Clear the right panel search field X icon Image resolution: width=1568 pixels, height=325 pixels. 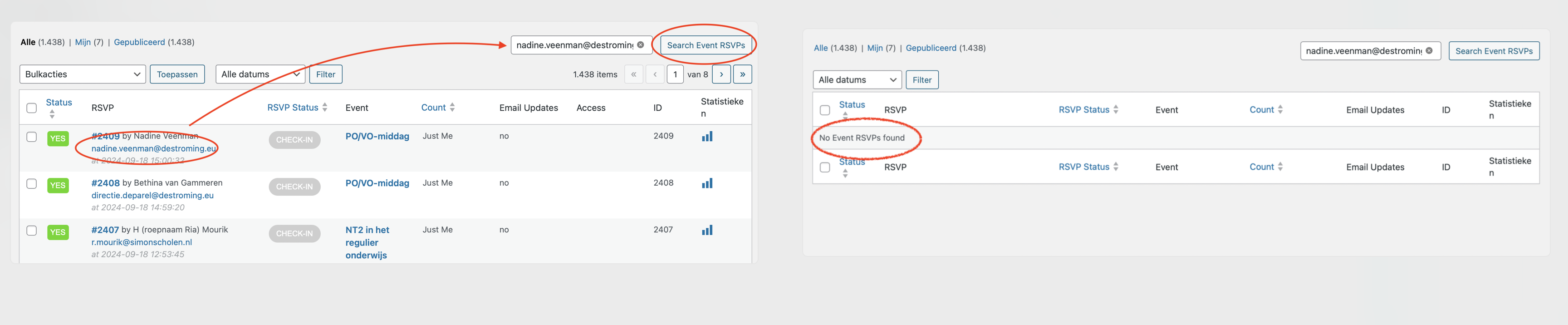pyautogui.click(x=1429, y=50)
